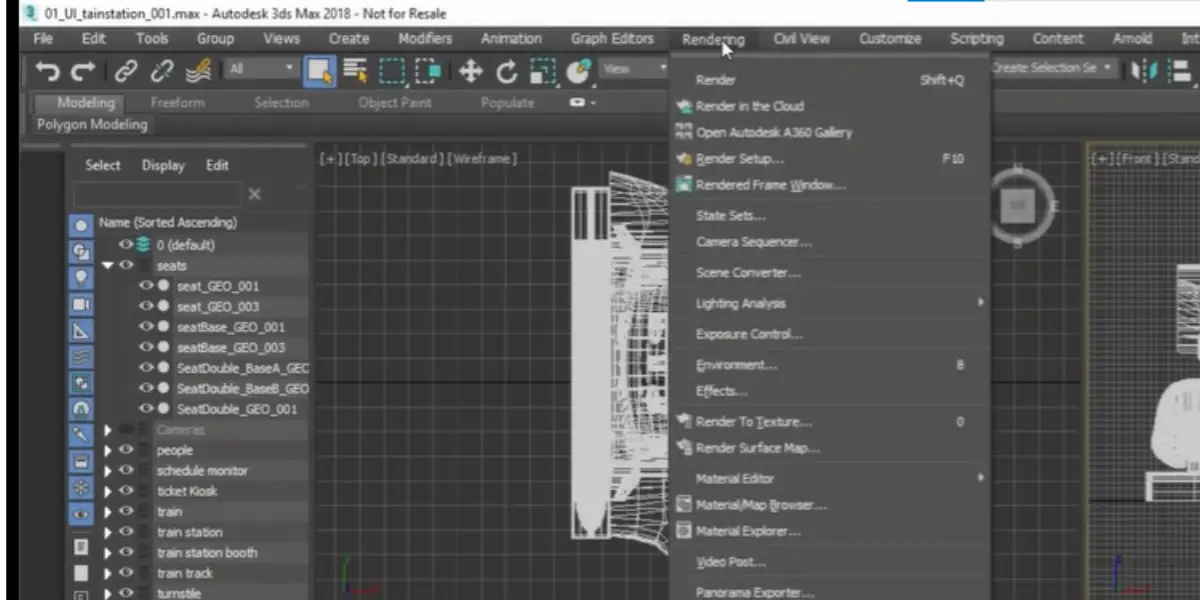1200x600 pixels.
Task: Clear the scene explorer search with X
Action: click(x=254, y=194)
